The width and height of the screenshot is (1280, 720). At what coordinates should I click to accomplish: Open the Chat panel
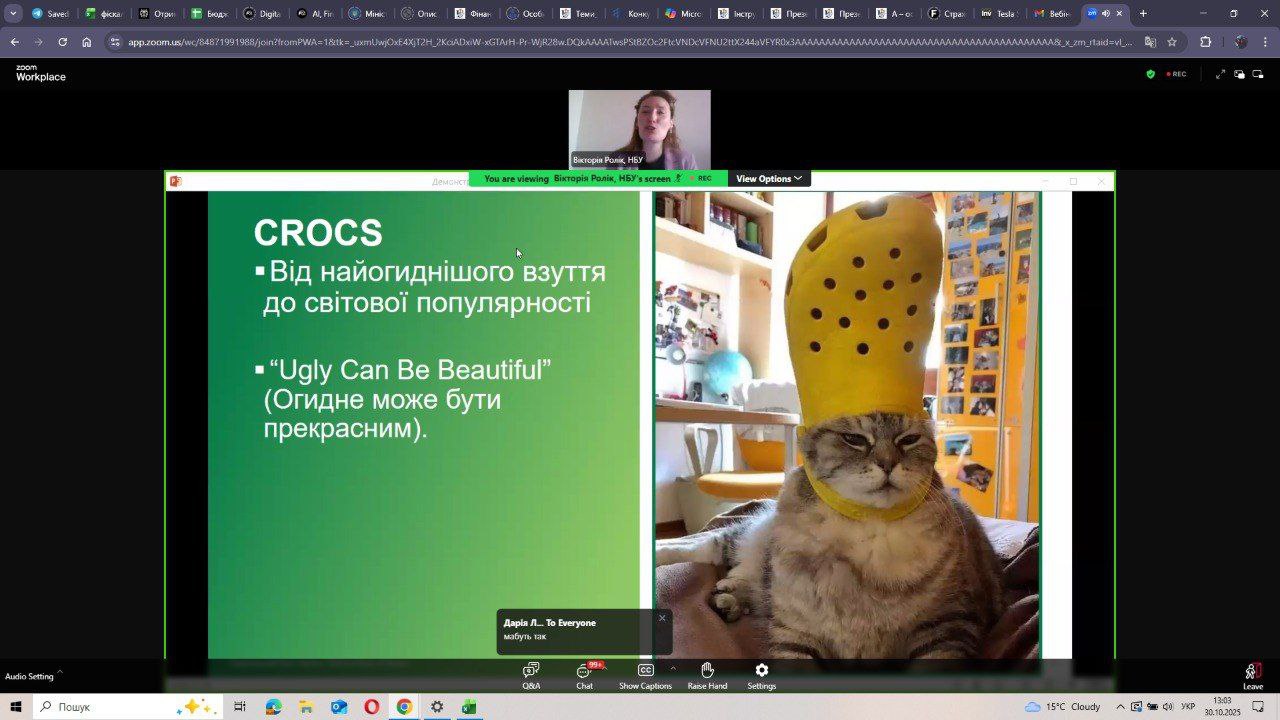(x=584, y=675)
